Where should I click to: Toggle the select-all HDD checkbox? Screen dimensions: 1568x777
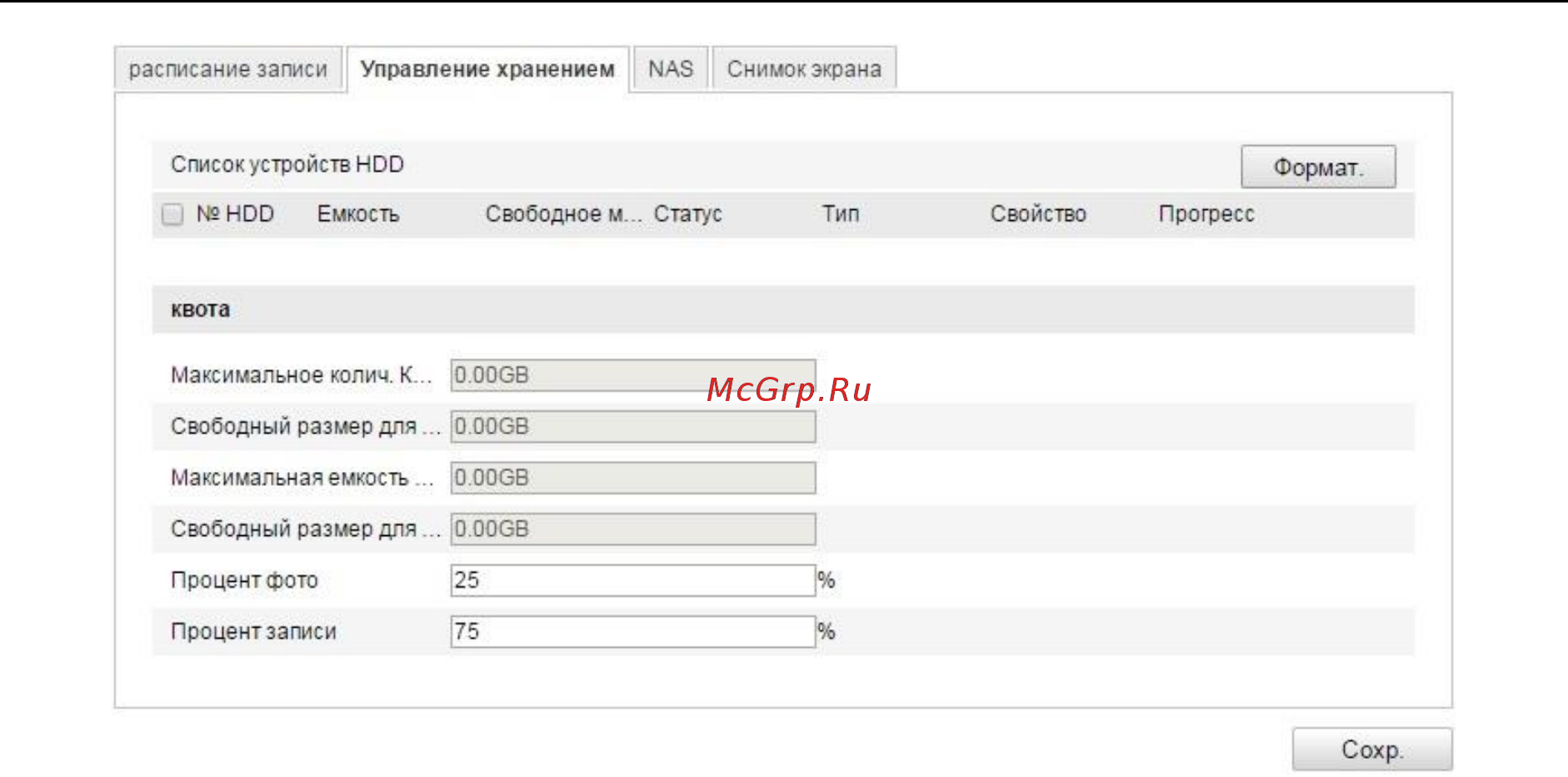(x=172, y=215)
